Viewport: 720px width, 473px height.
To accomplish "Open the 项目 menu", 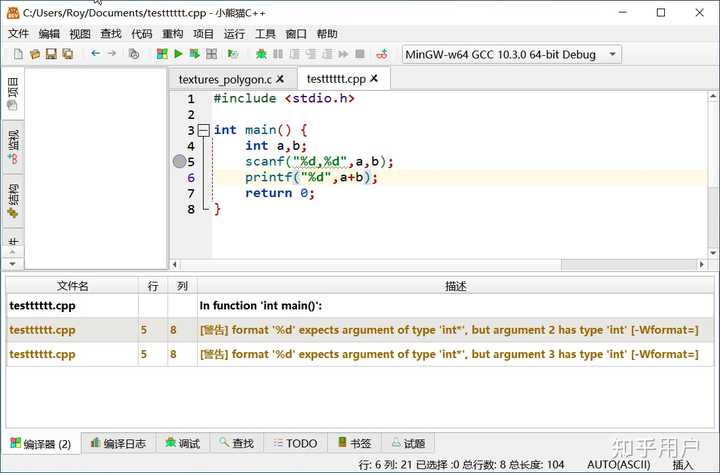I will (x=203, y=34).
